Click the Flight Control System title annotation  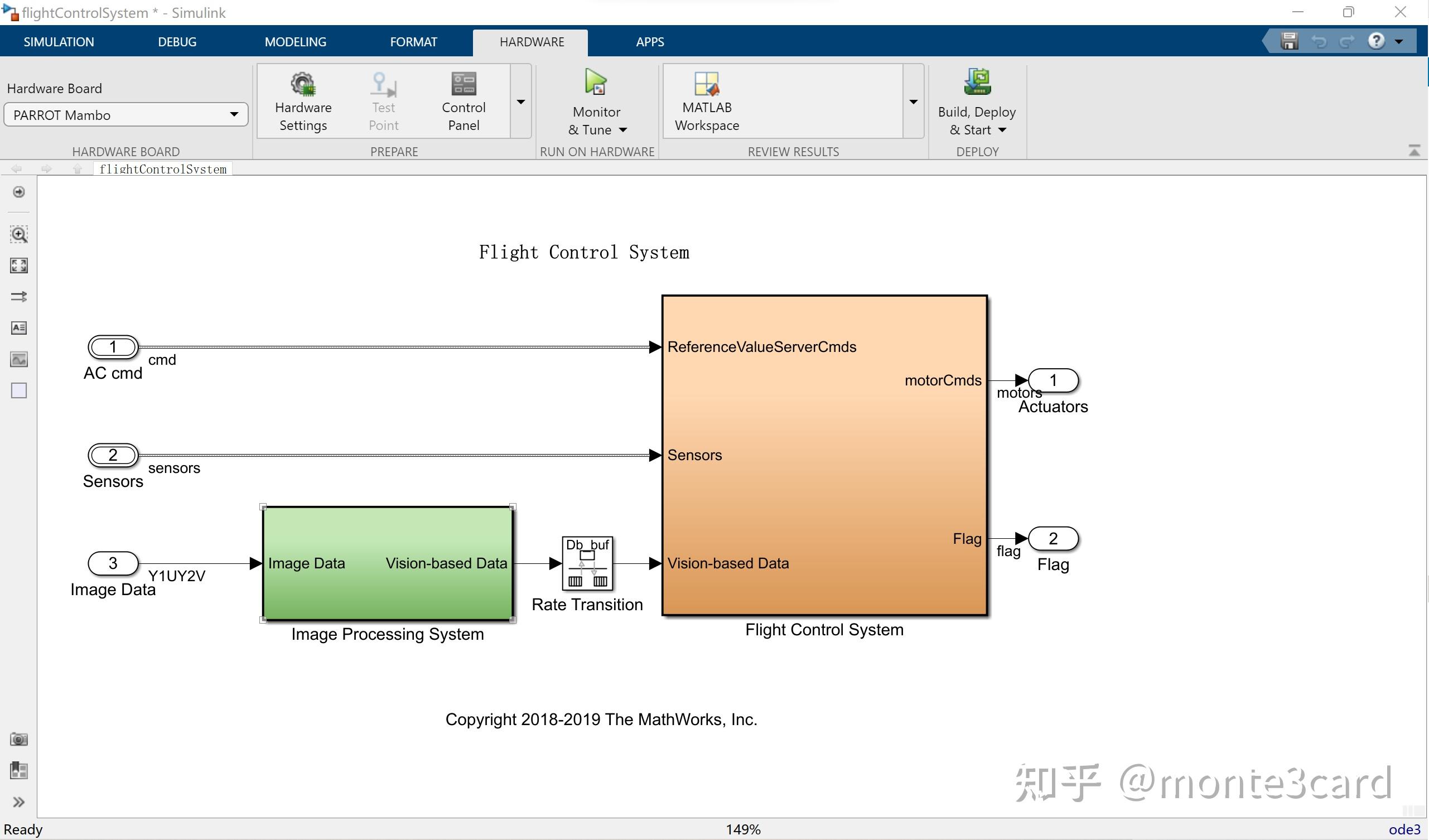pyautogui.click(x=584, y=252)
